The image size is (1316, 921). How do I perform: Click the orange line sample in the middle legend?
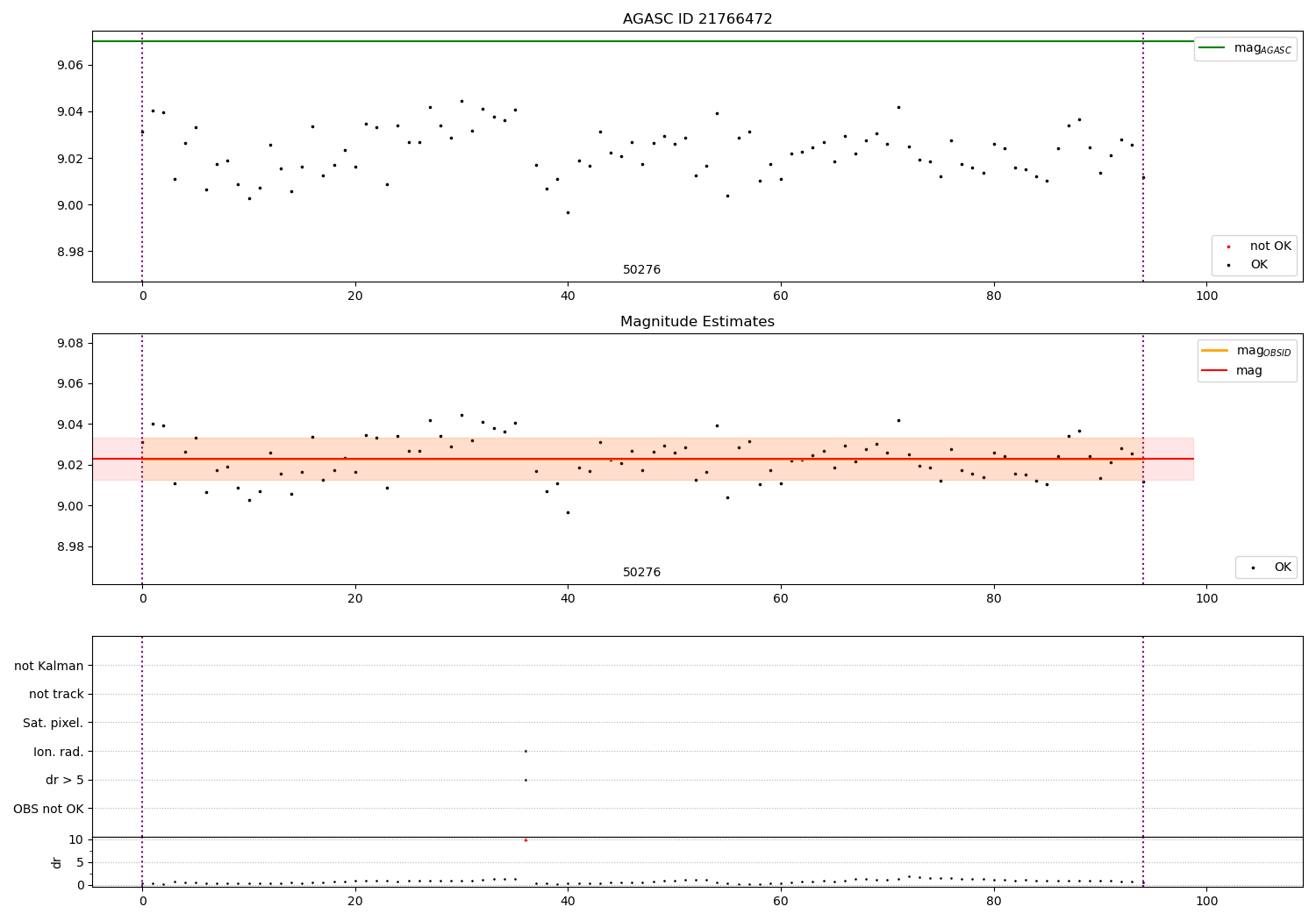pyautogui.click(x=1214, y=350)
